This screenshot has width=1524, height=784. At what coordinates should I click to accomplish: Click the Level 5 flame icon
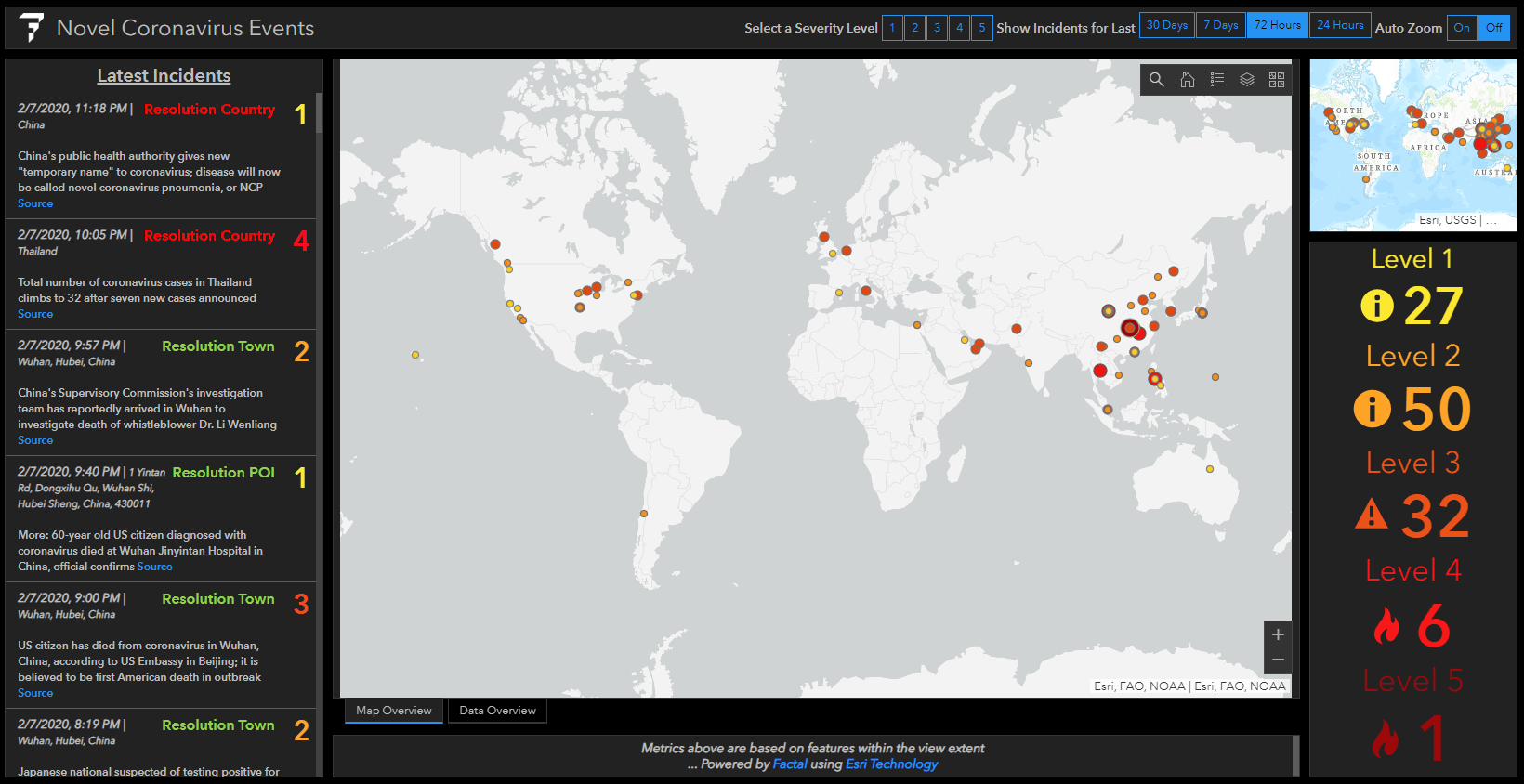[x=1386, y=738]
